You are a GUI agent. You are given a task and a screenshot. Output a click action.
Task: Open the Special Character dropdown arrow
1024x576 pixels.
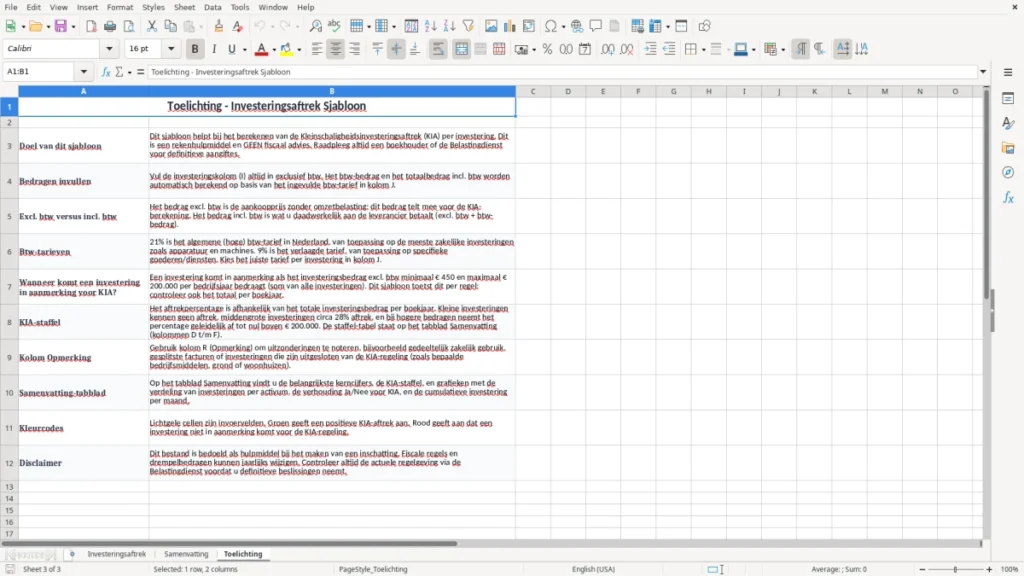pyautogui.click(x=563, y=27)
